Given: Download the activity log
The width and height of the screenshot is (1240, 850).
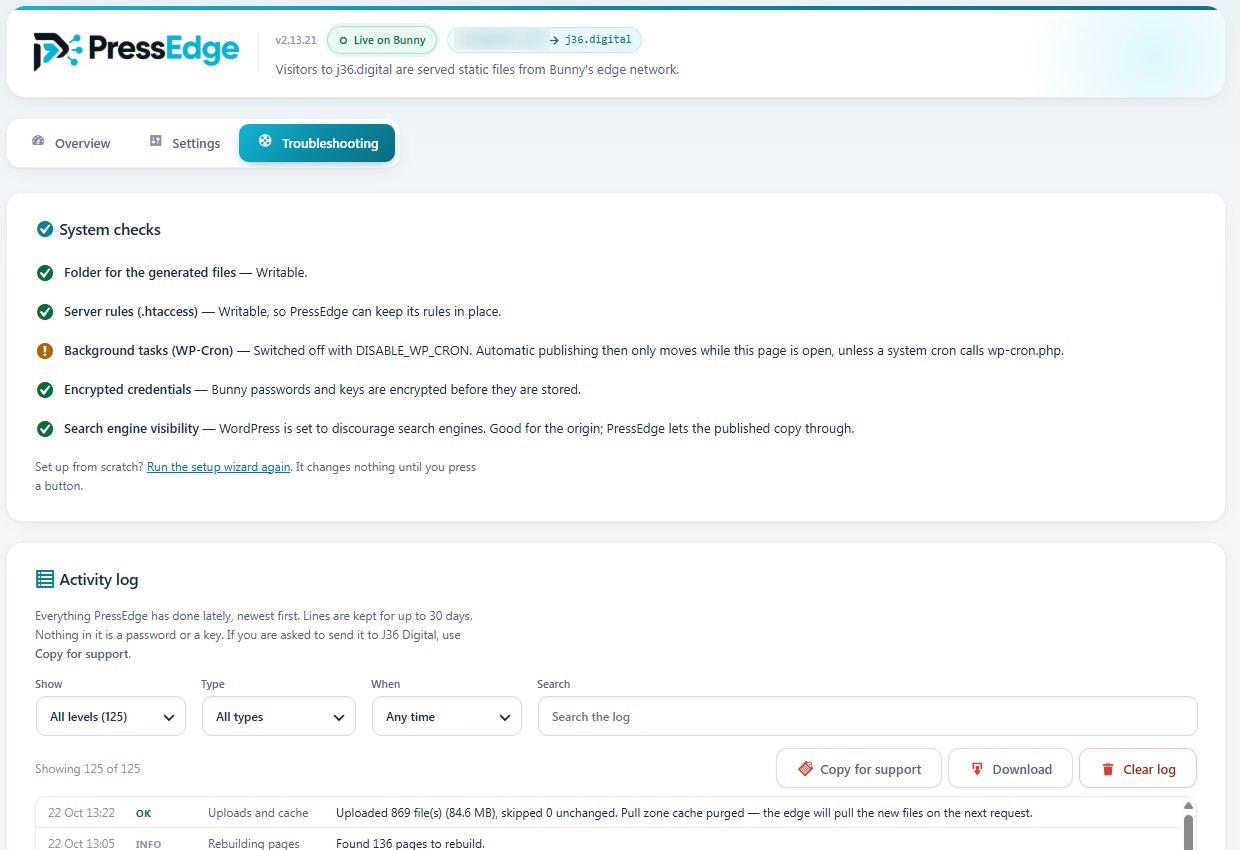Looking at the screenshot, I should (x=1010, y=768).
